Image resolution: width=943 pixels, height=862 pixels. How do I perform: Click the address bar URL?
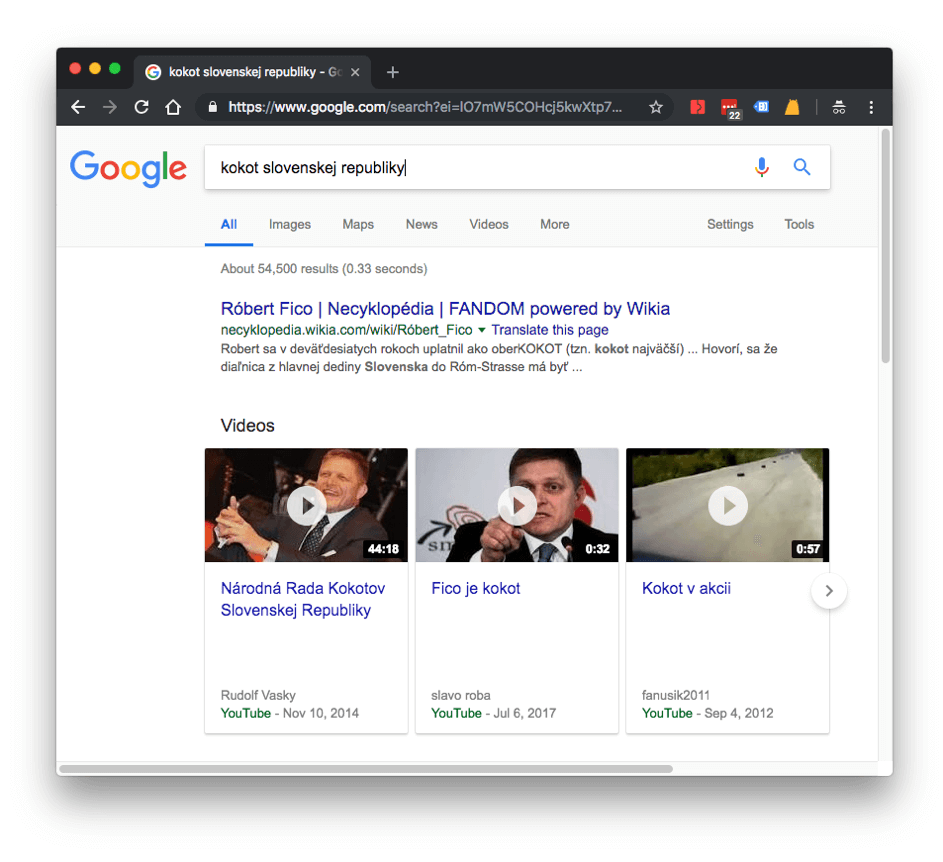(425, 107)
